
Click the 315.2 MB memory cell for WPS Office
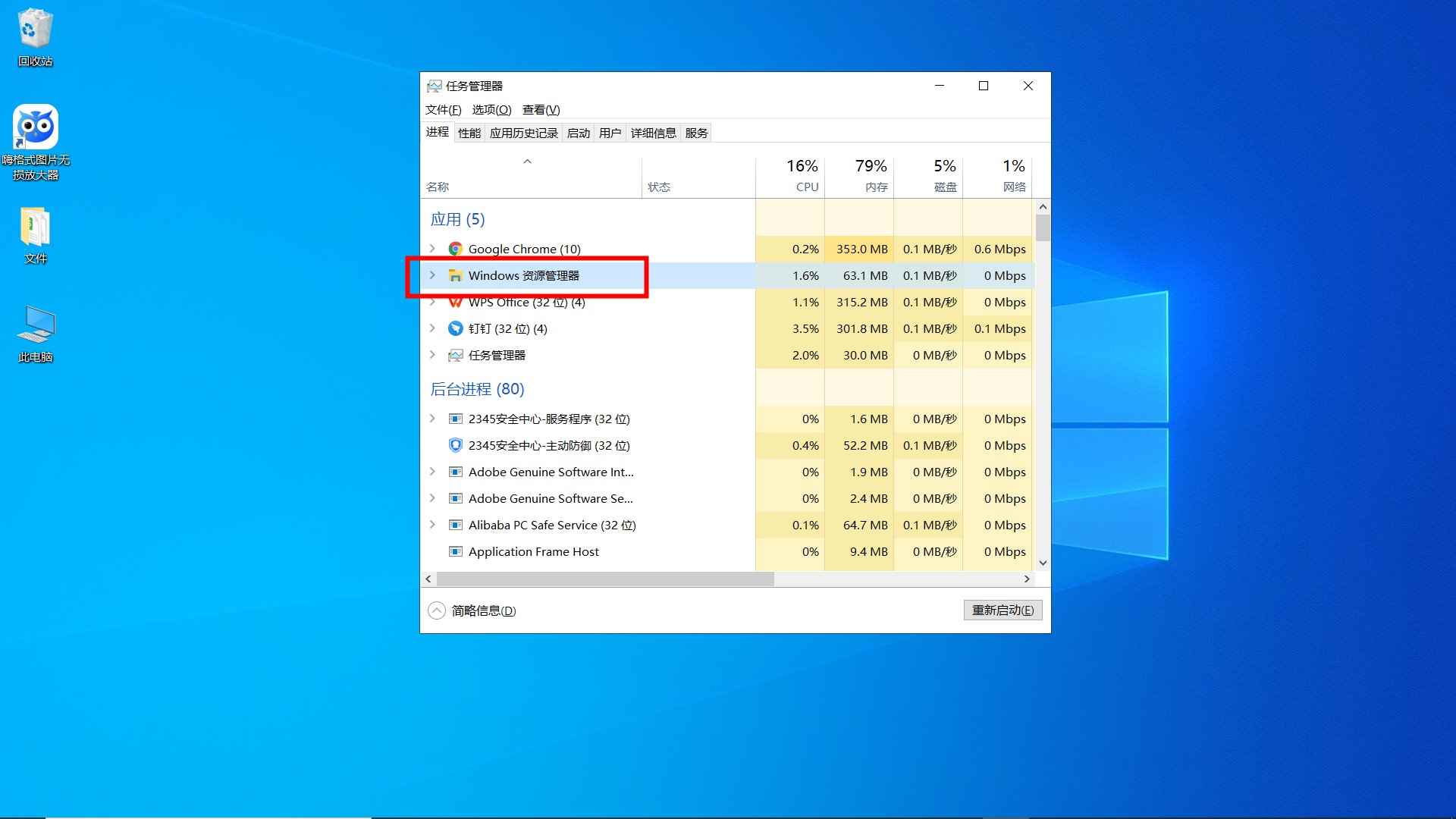pos(859,302)
